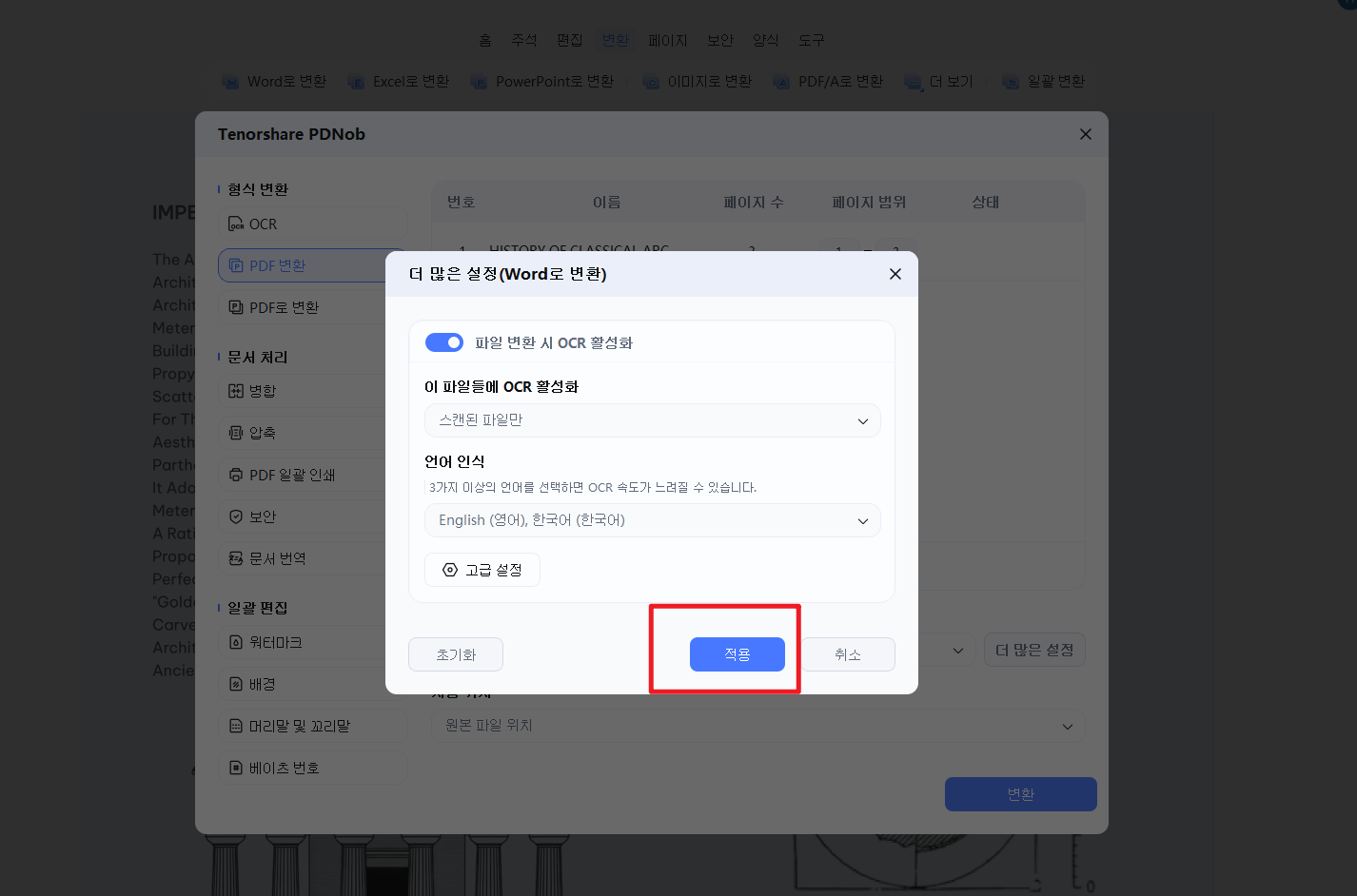Expand the language recognition dropdown
Screen dimensions: 1357x896
[x=653, y=520]
